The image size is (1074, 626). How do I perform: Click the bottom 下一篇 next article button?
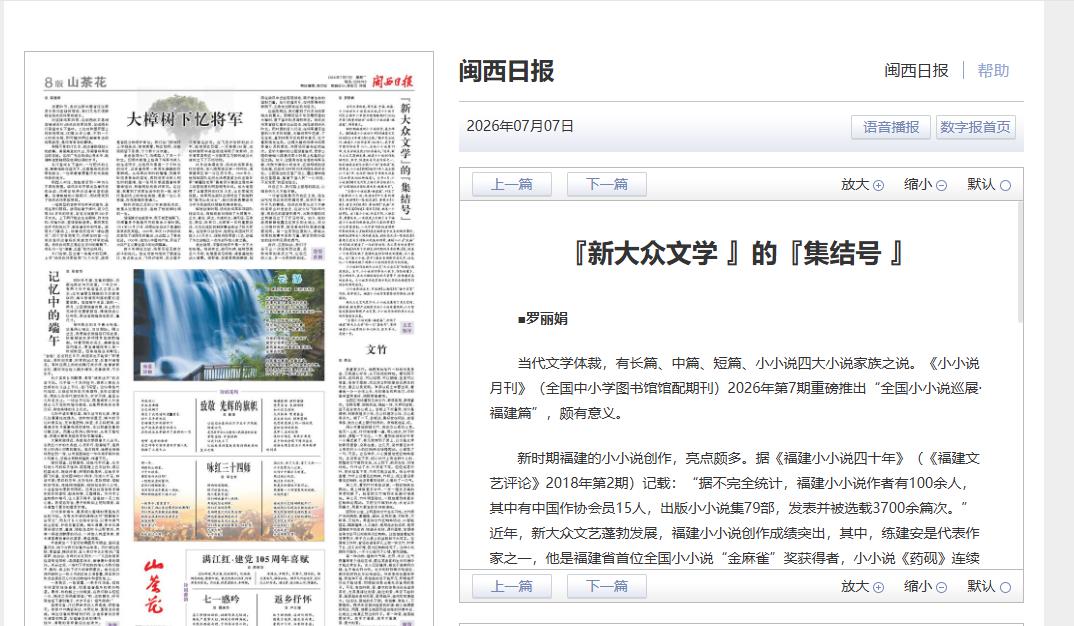(607, 586)
